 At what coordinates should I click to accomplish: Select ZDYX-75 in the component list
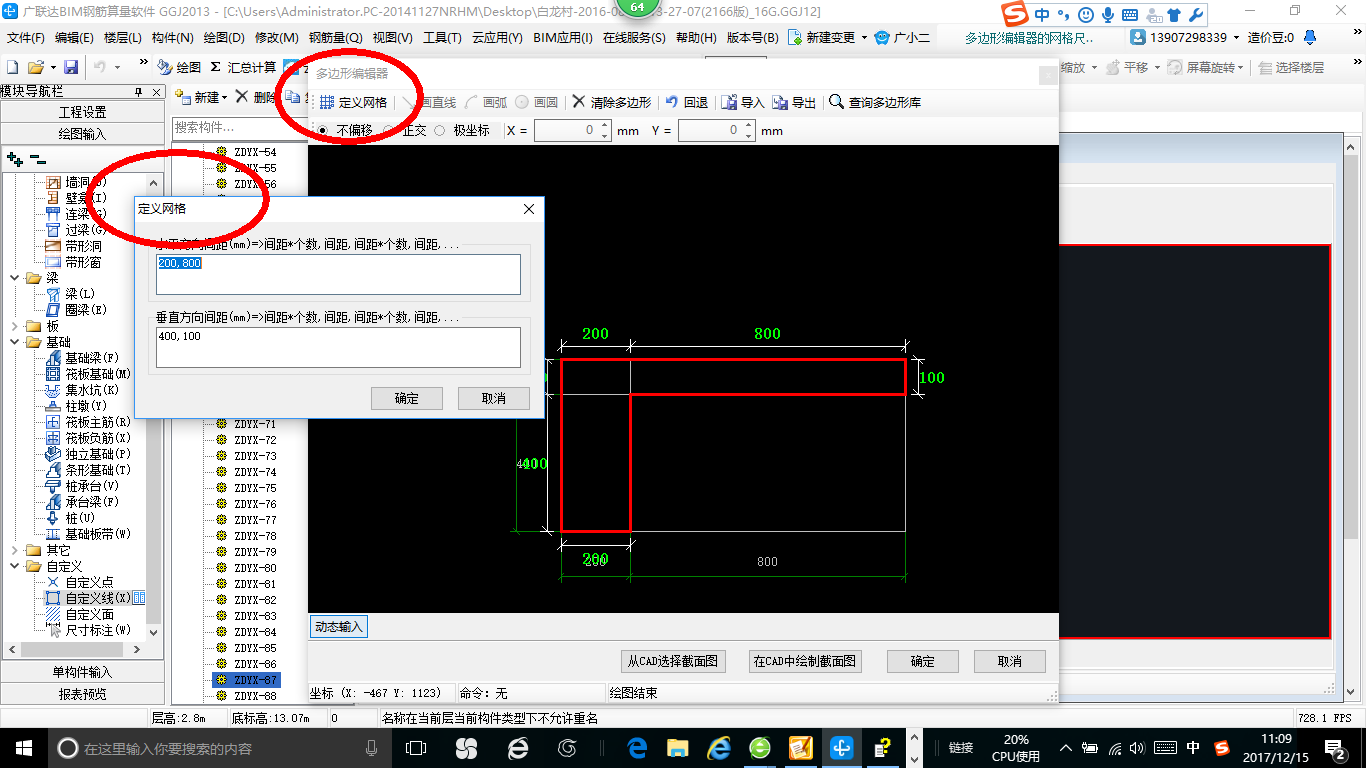255,488
